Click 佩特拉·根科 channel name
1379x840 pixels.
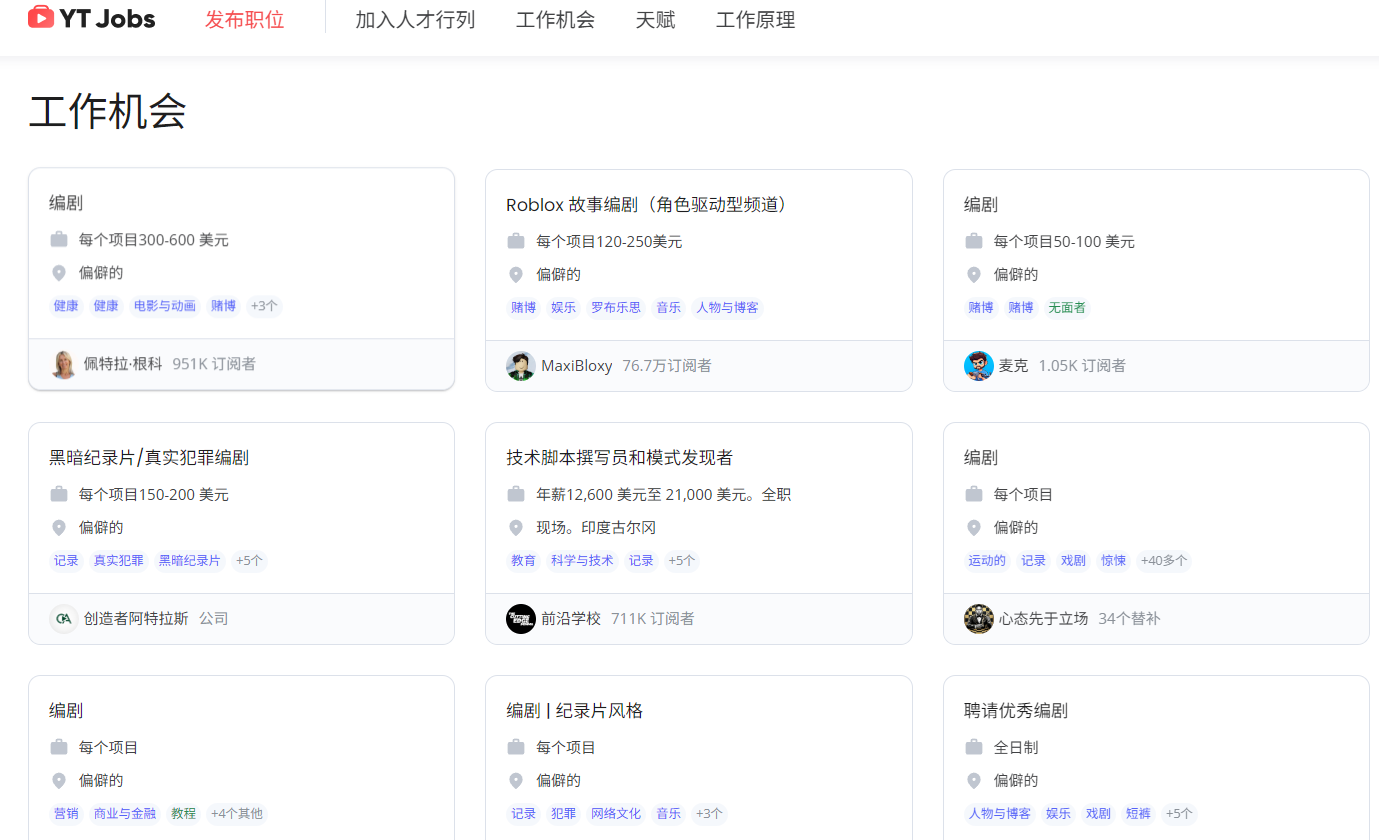[x=123, y=364]
